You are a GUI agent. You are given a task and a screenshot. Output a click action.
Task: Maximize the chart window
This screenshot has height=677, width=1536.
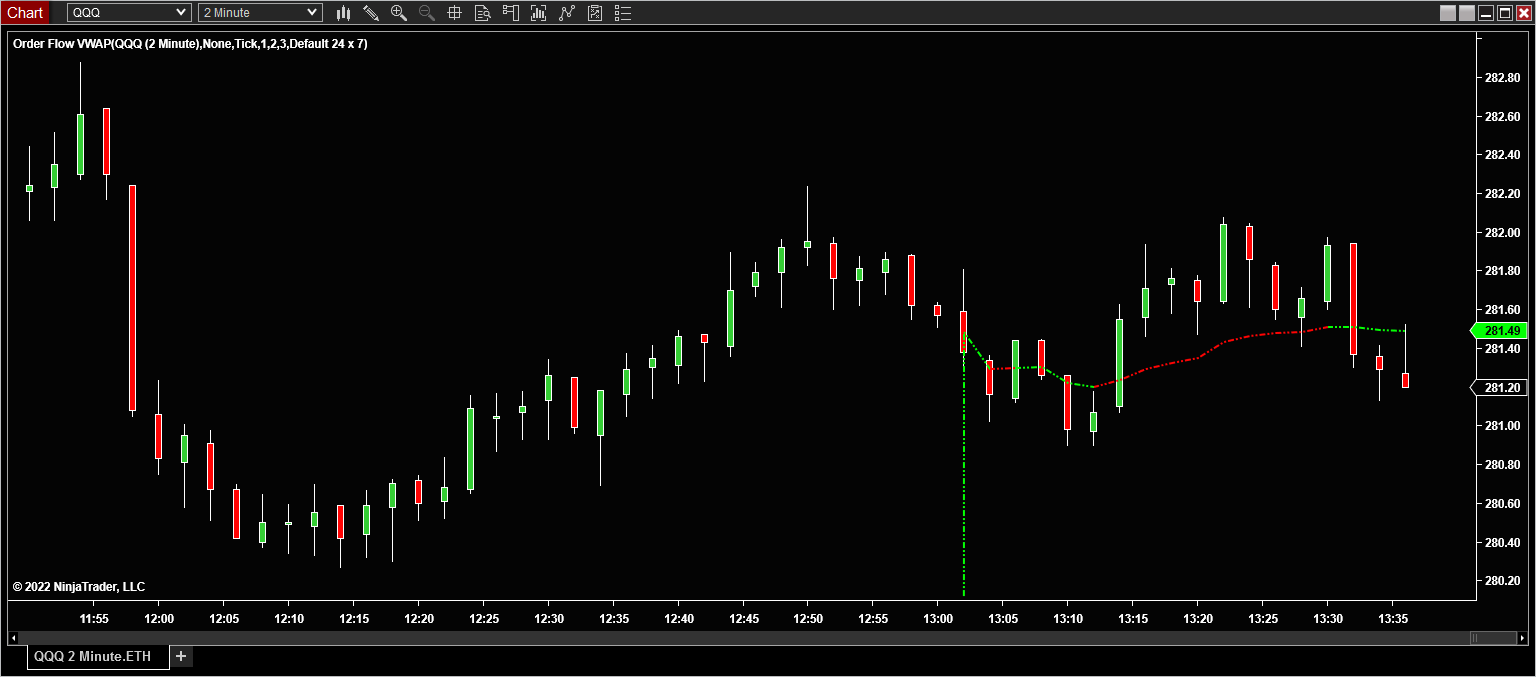(1505, 13)
